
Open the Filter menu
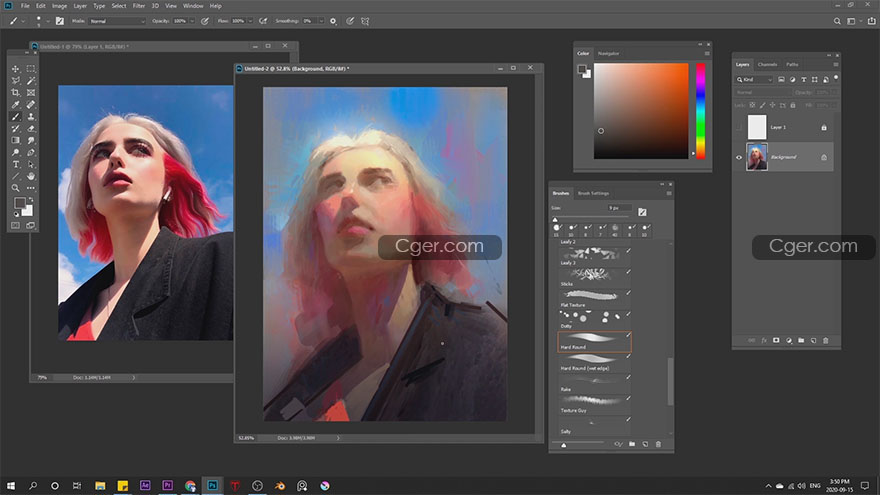139,6
